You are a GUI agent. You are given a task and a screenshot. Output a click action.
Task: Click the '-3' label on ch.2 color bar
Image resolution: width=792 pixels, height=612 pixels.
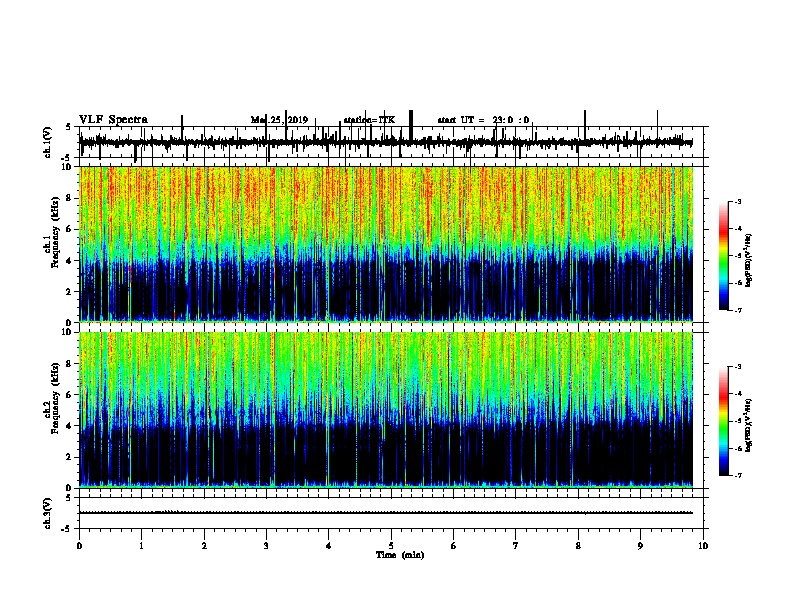pos(738,367)
